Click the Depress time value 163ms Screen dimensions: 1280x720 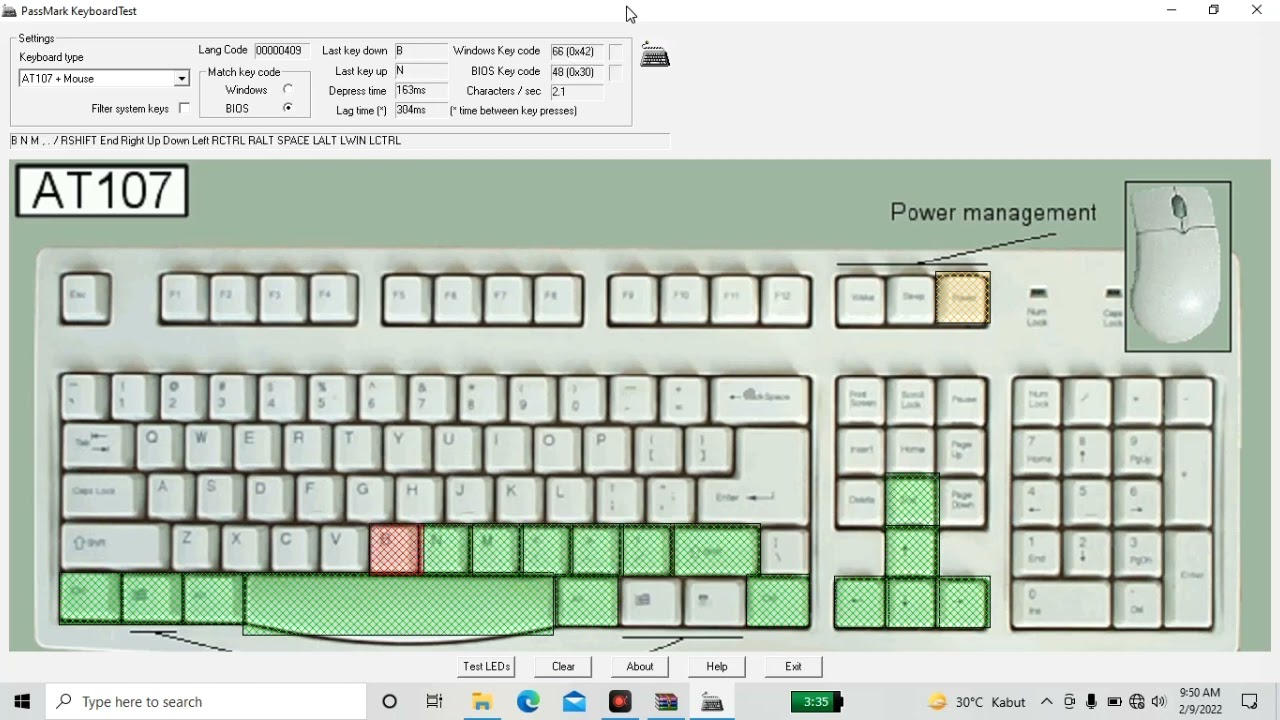pos(421,90)
